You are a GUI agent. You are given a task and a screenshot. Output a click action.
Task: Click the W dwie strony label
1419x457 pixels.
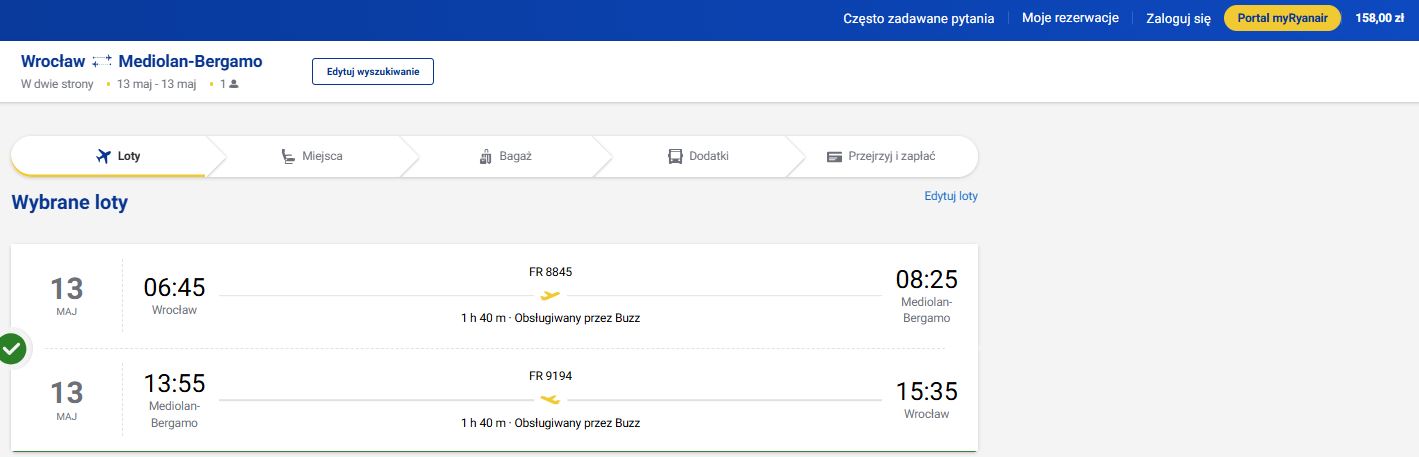tap(57, 84)
